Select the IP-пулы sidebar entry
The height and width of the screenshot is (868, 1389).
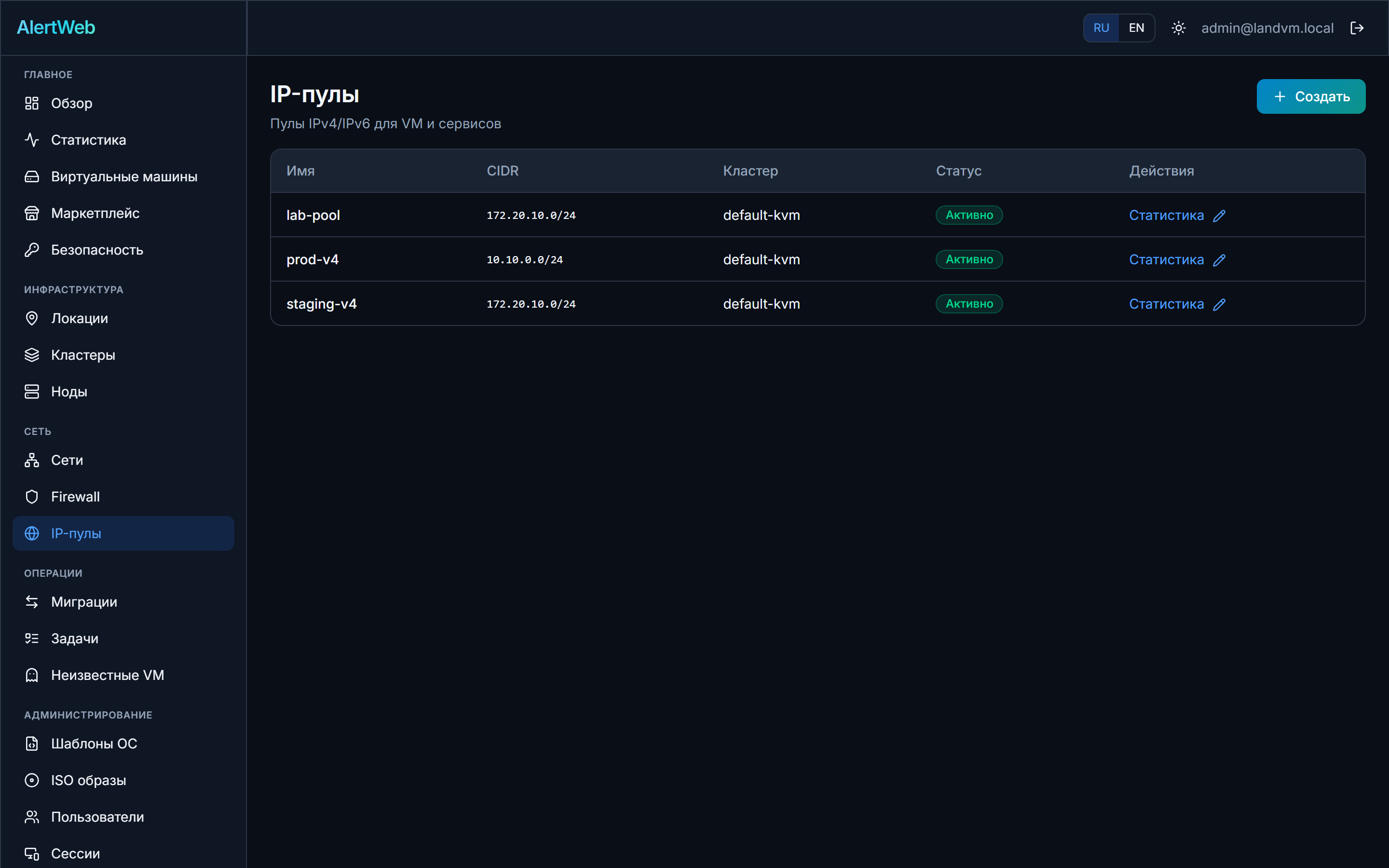(123, 534)
